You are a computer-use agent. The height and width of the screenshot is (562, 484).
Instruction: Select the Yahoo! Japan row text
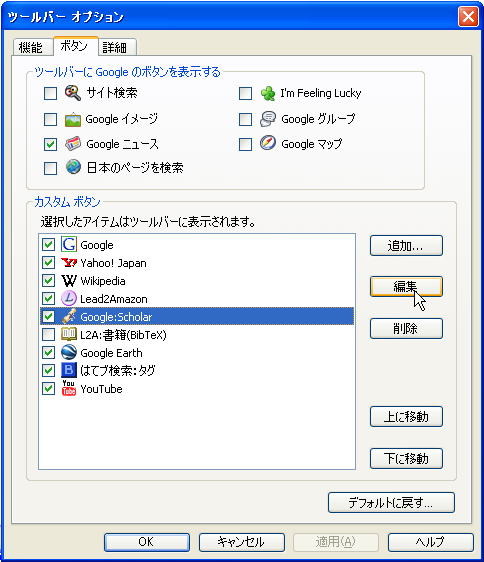click(x=113, y=263)
